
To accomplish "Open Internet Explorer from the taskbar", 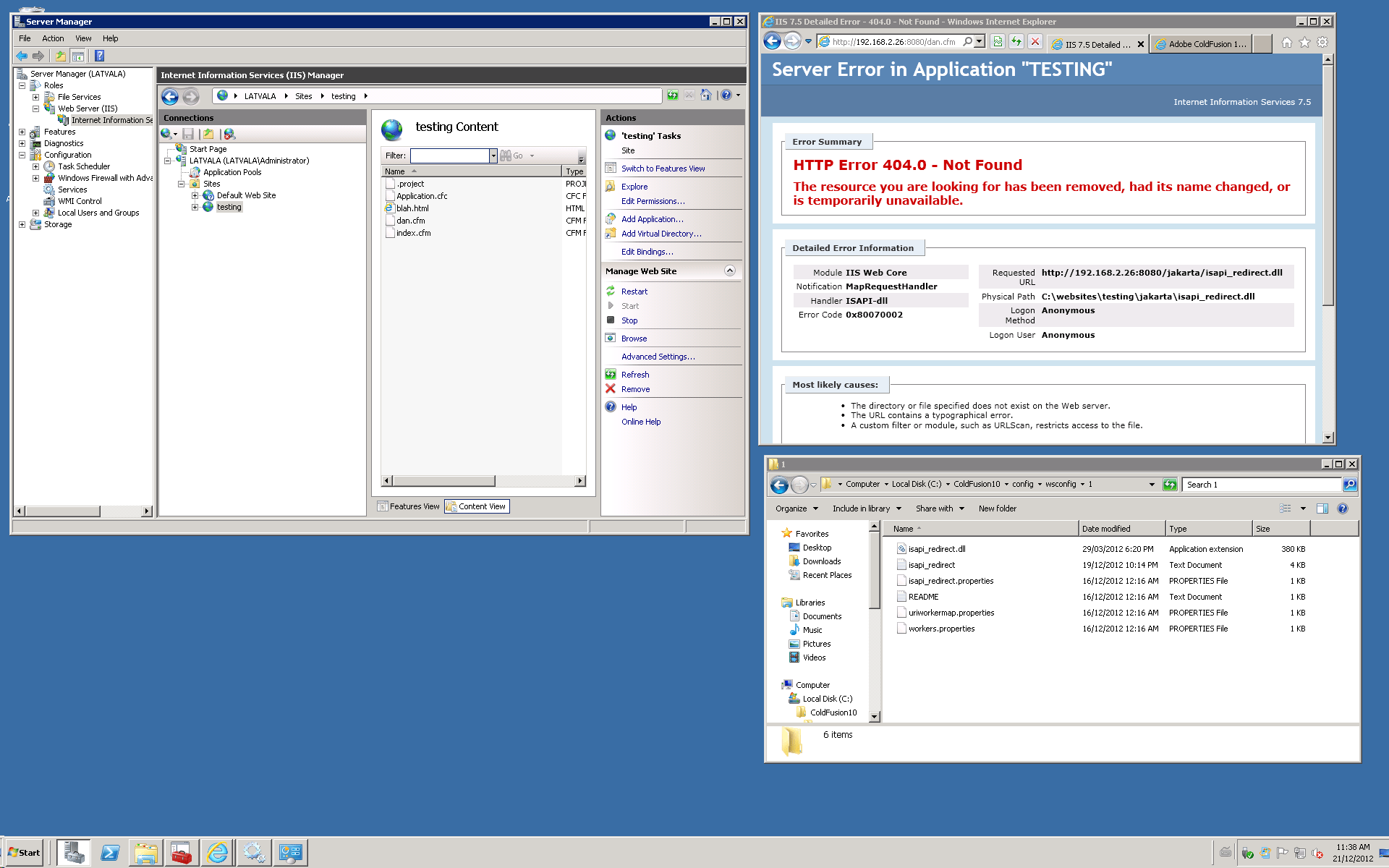I will tap(217, 853).
